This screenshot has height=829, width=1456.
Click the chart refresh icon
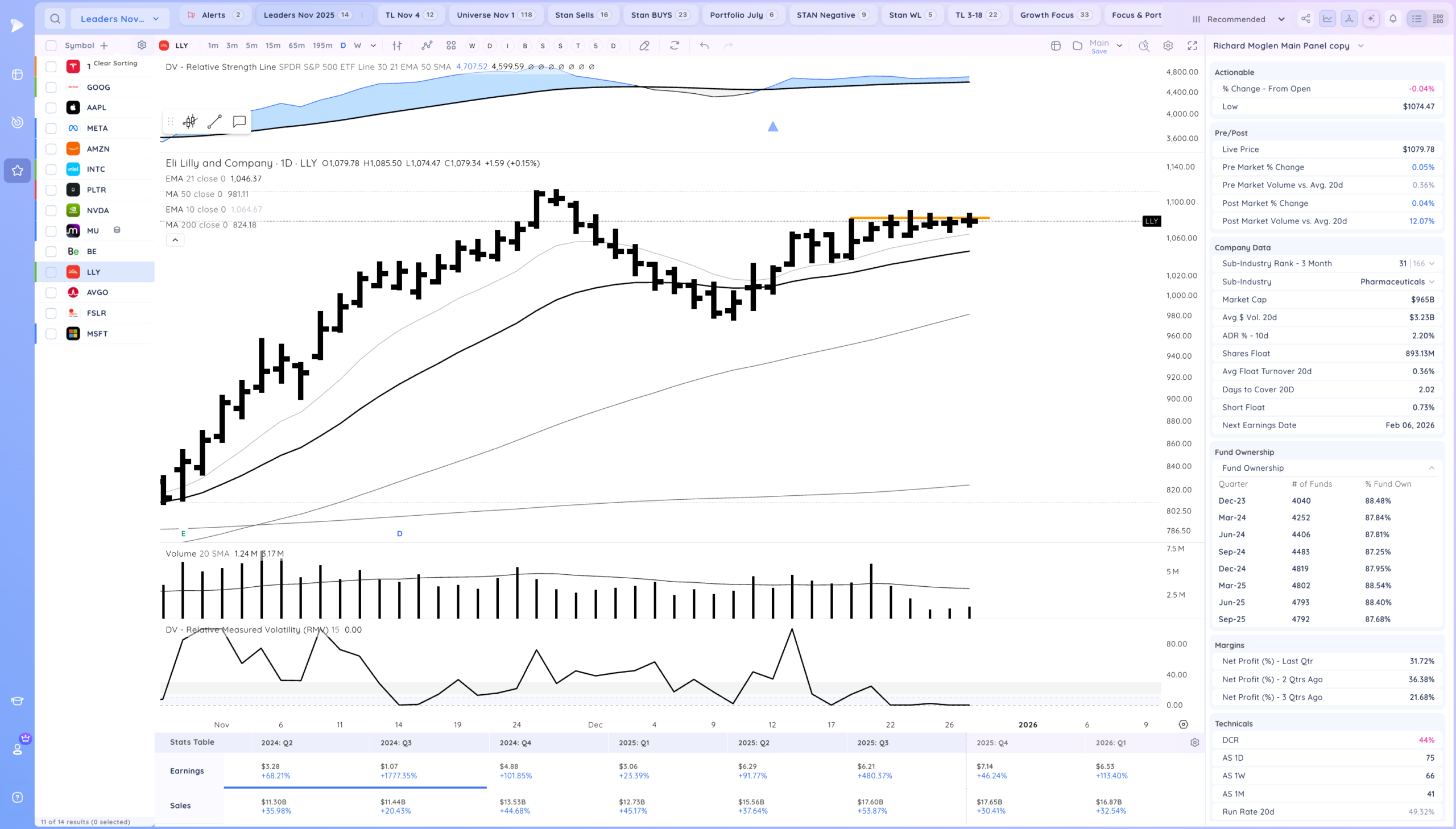pyautogui.click(x=674, y=45)
